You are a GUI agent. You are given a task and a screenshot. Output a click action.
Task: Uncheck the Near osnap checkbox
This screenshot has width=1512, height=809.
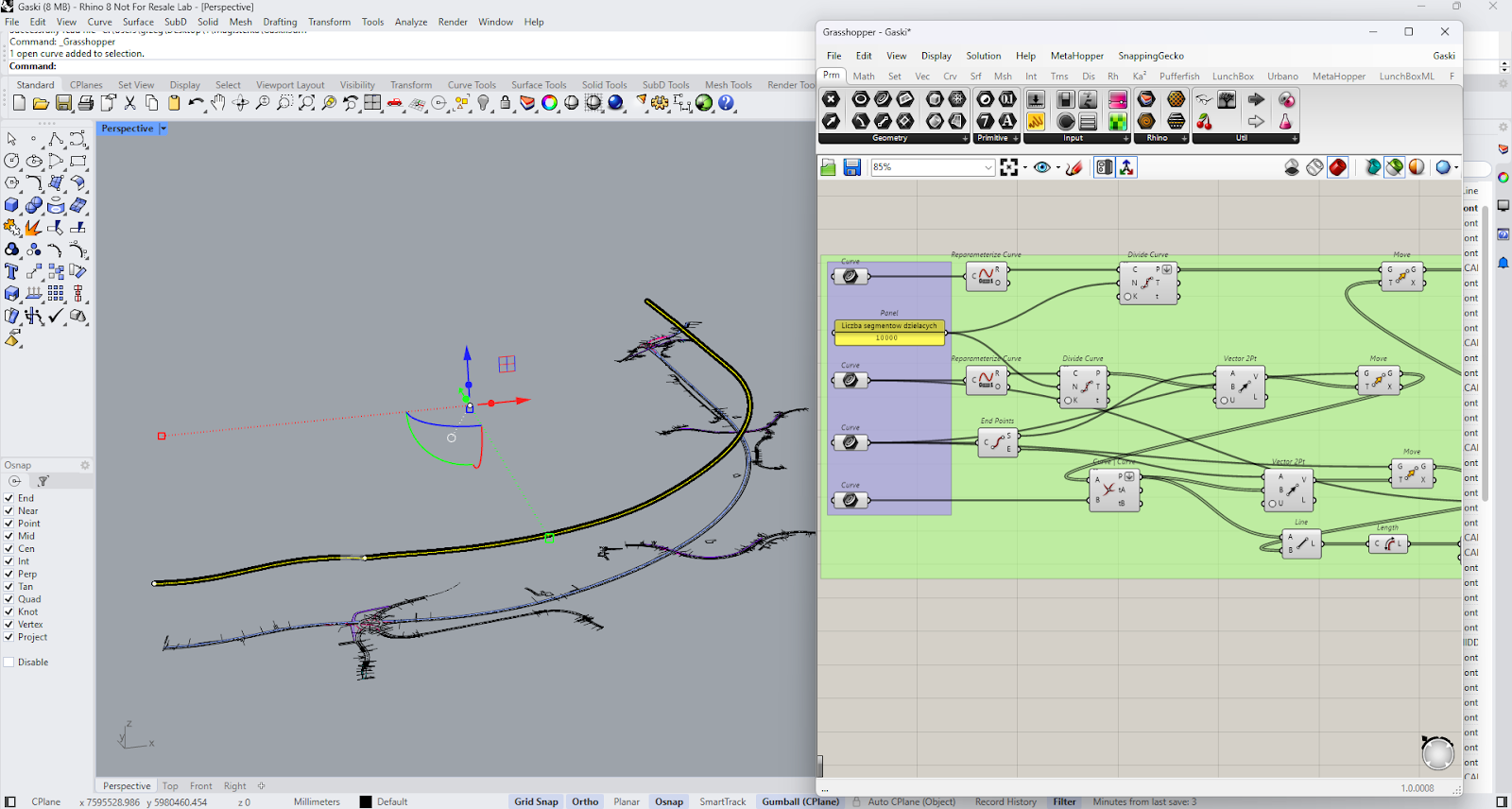(x=9, y=510)
